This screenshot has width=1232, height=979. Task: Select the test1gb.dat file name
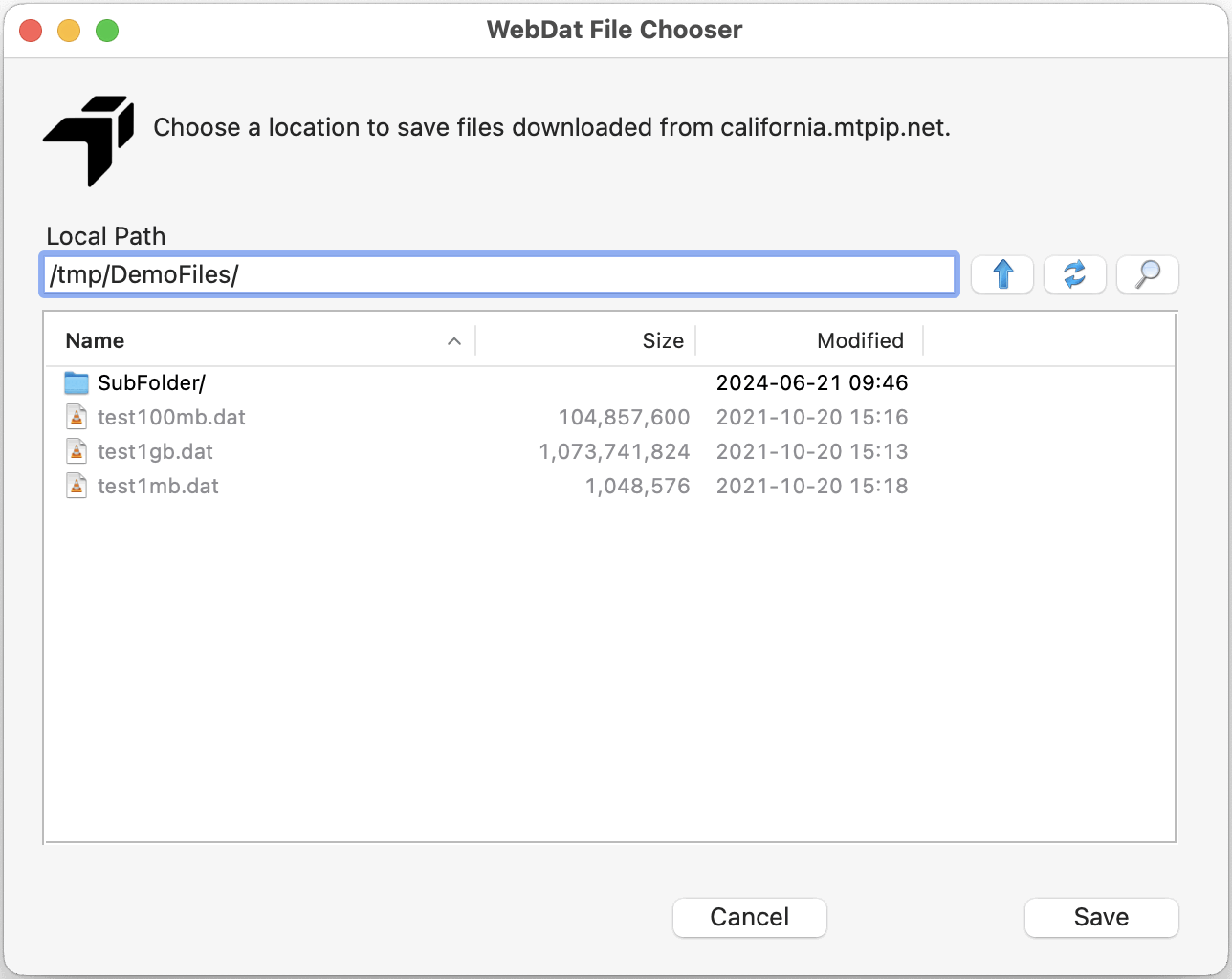pyautogui.click(x=155, y=452)
